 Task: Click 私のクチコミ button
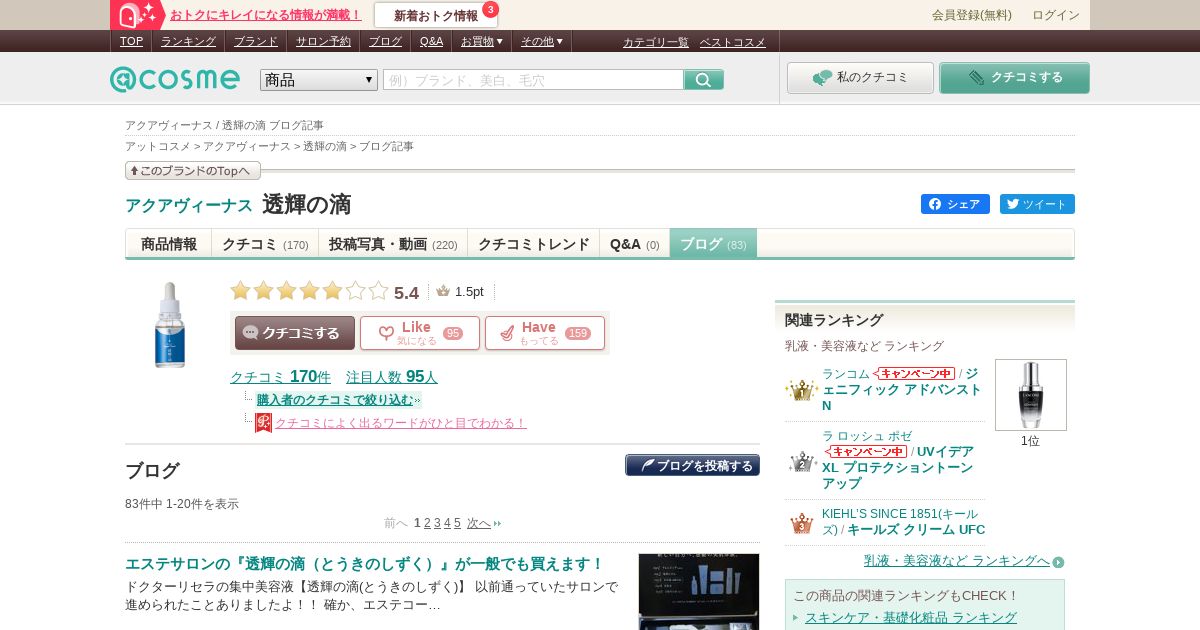click(x=860, y=78)
